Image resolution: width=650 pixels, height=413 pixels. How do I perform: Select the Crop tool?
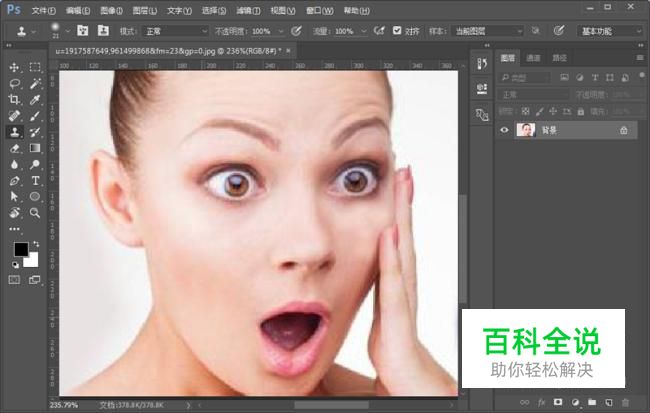pyautogui.click(x=15, y=100)
